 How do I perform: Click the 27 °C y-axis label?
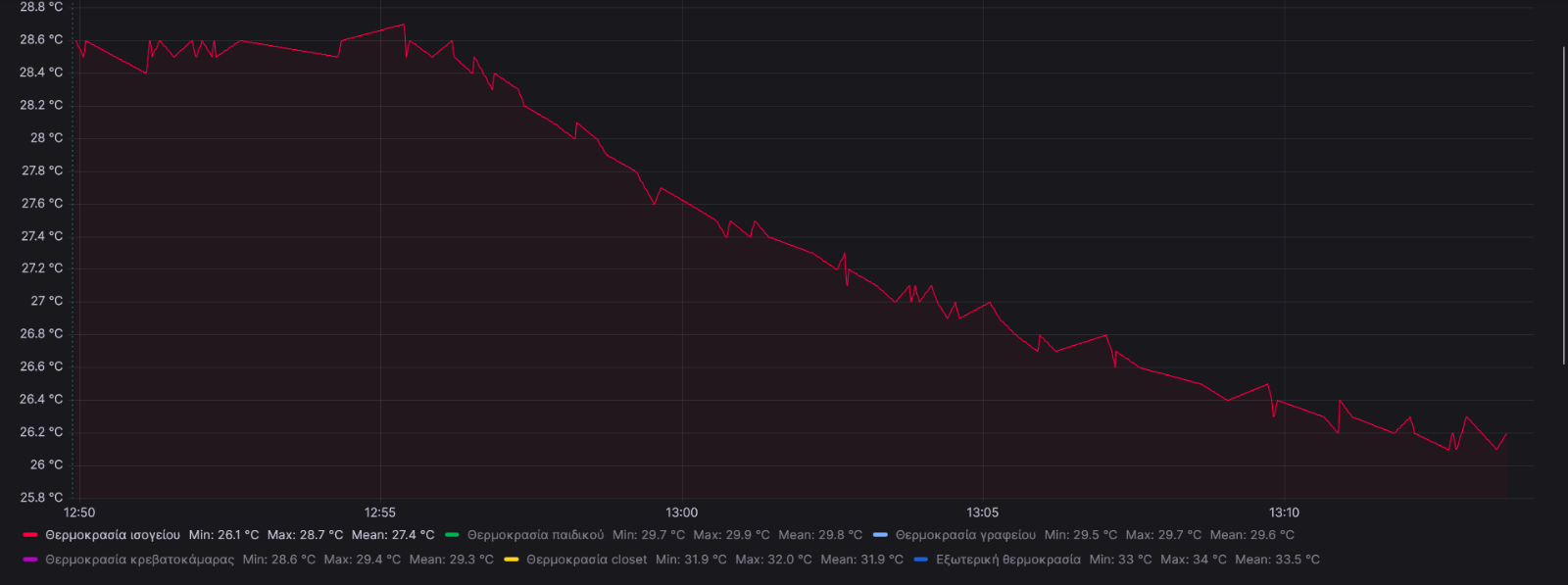46,301
